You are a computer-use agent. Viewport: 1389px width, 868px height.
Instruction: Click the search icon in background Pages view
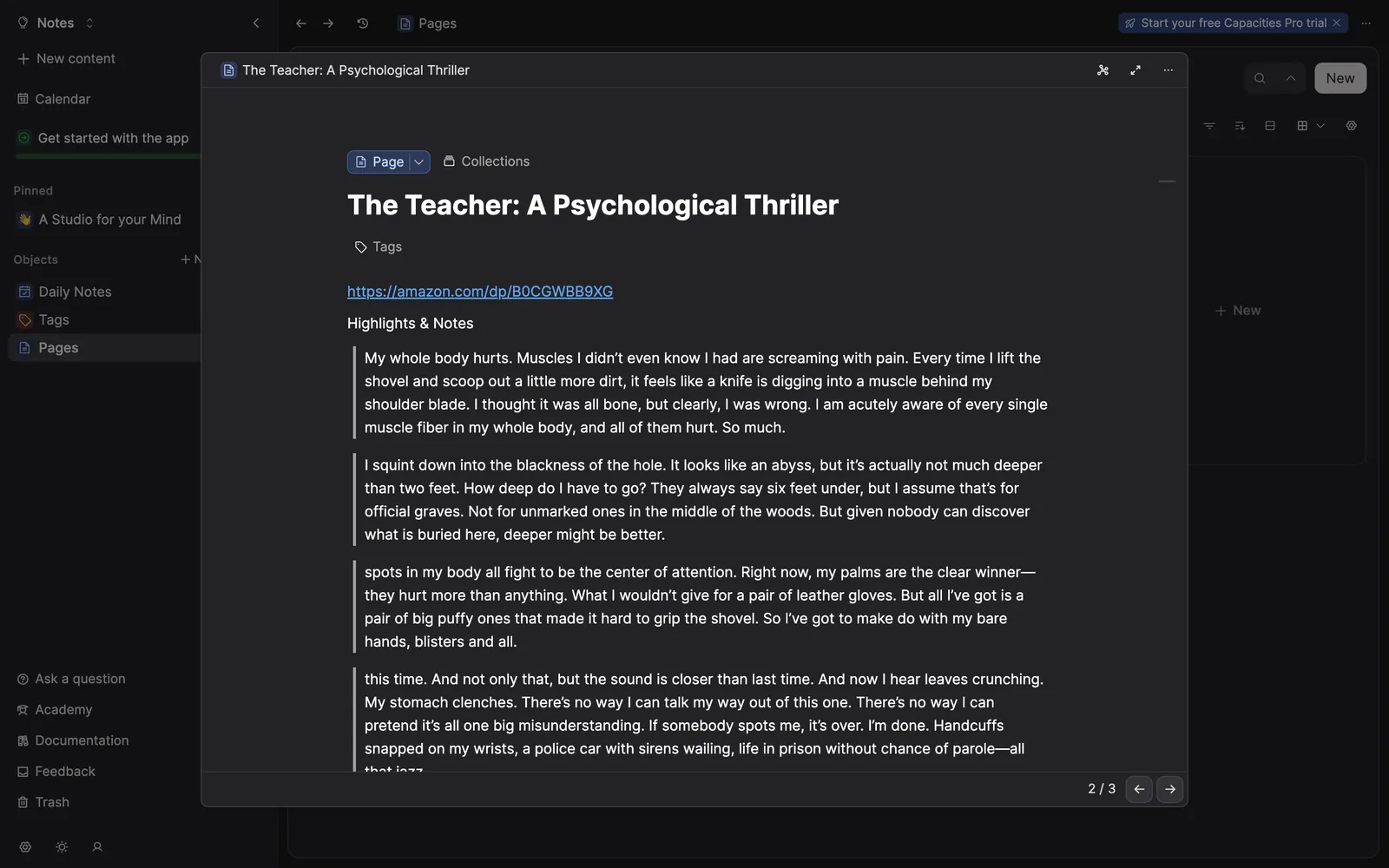coord(1260,78)
